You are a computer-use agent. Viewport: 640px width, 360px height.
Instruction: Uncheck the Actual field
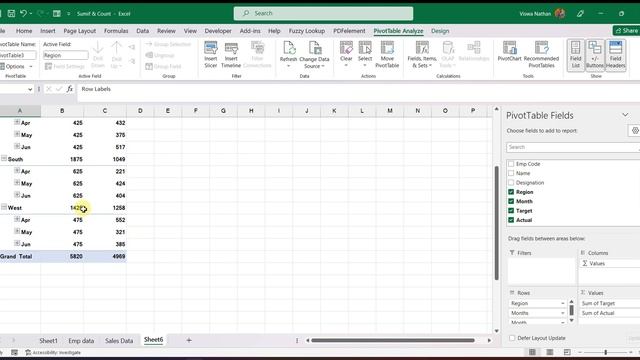511,220
